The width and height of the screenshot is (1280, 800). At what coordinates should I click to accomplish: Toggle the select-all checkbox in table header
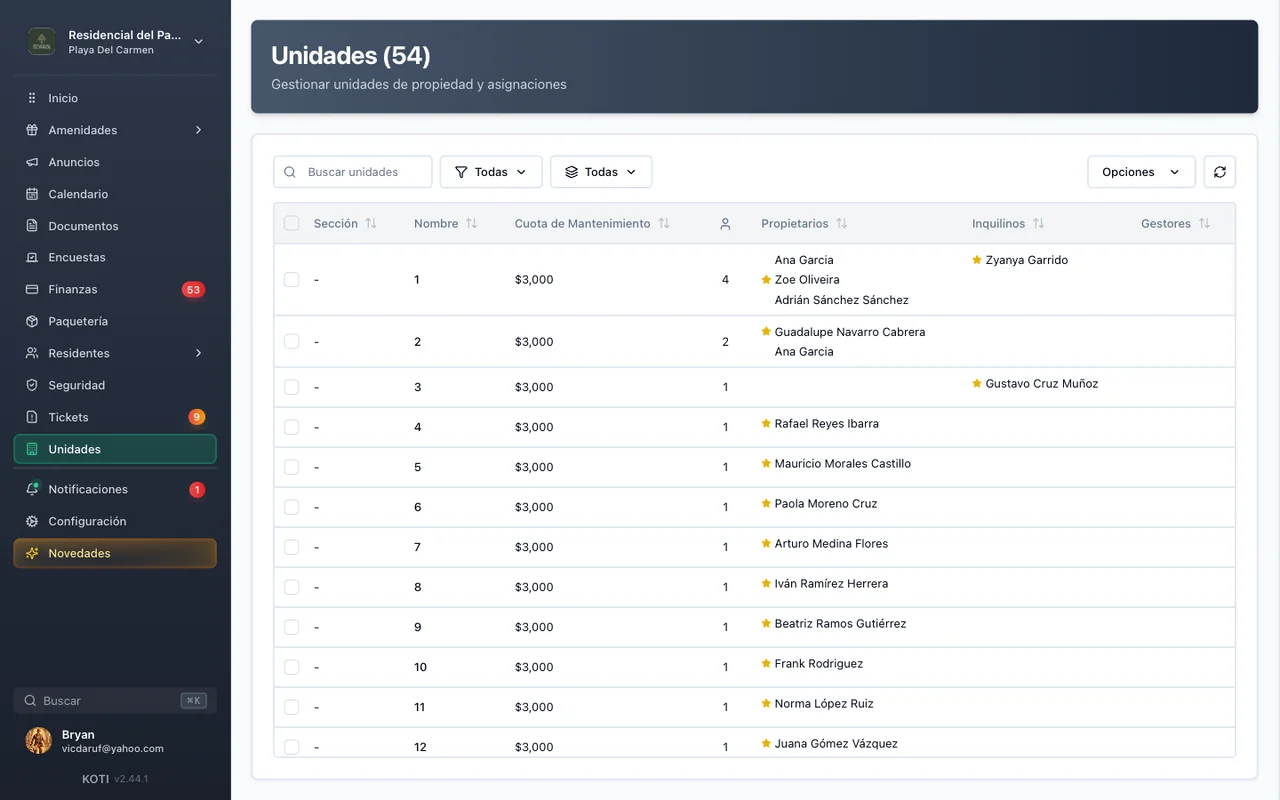(291, 223)
